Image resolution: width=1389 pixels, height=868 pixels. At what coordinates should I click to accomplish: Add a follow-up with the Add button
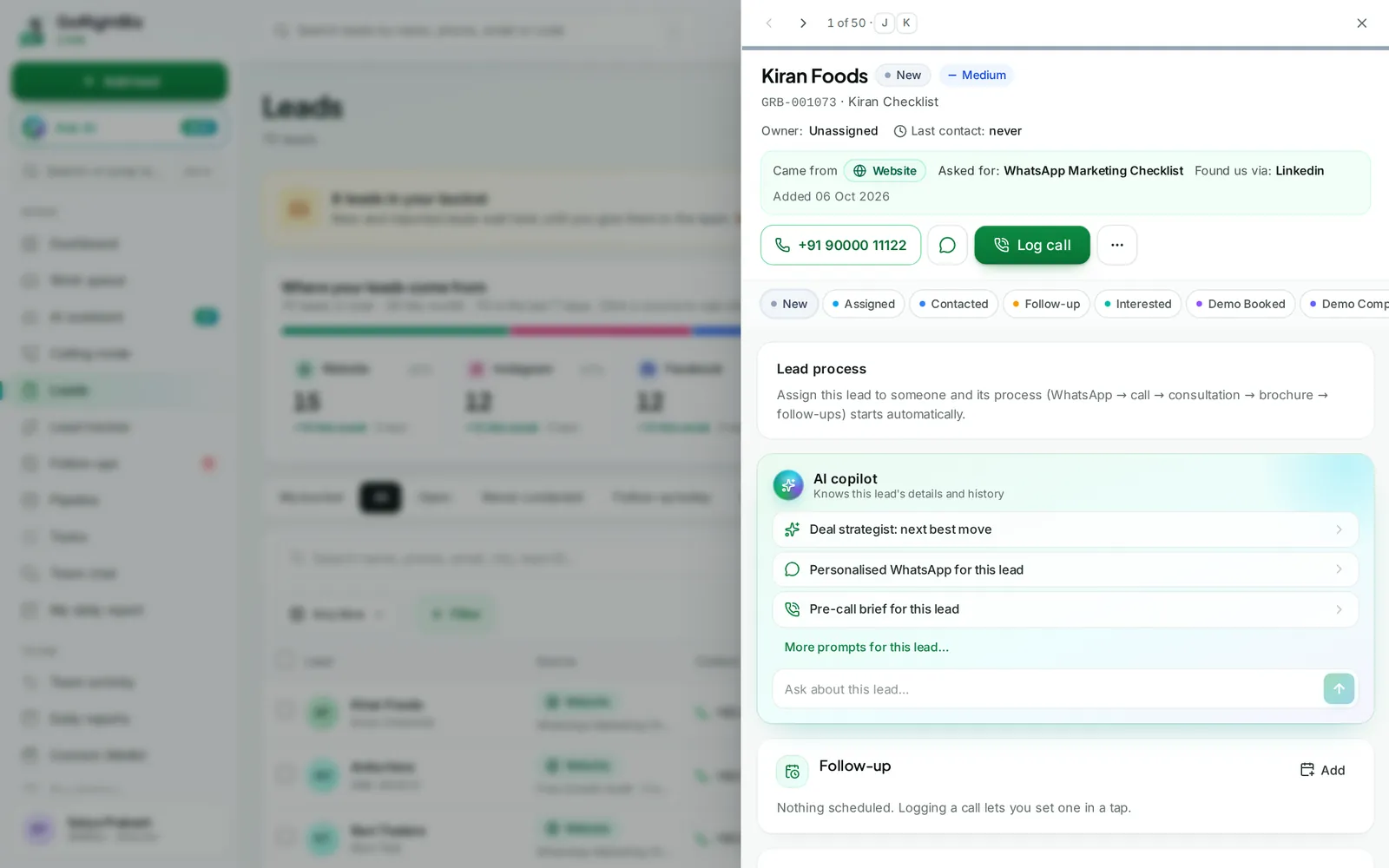tap(1322, 770)
